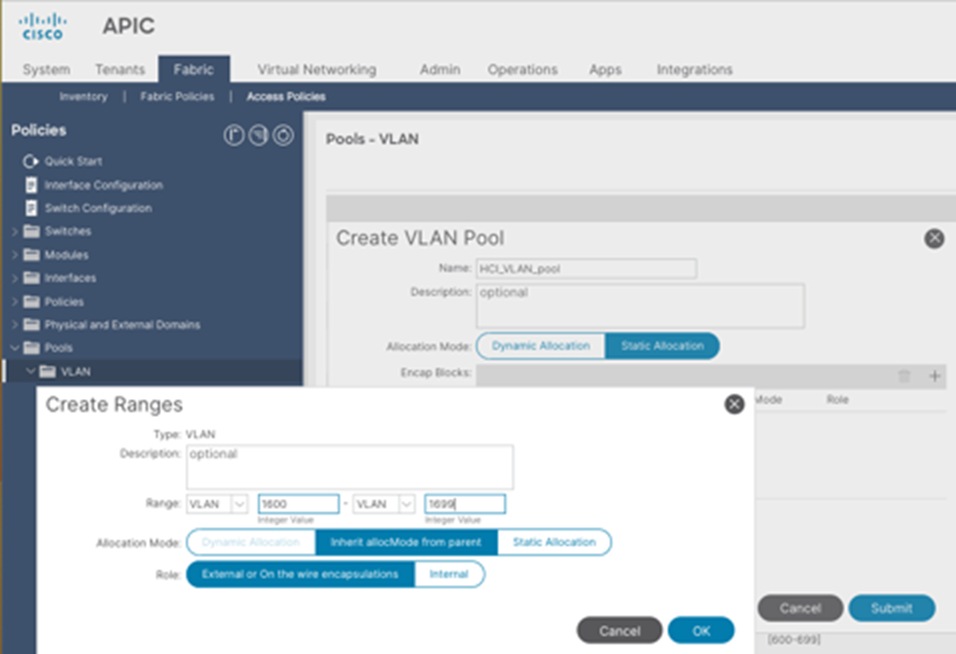Click the range end value field showing 1699

click(465, 504)
